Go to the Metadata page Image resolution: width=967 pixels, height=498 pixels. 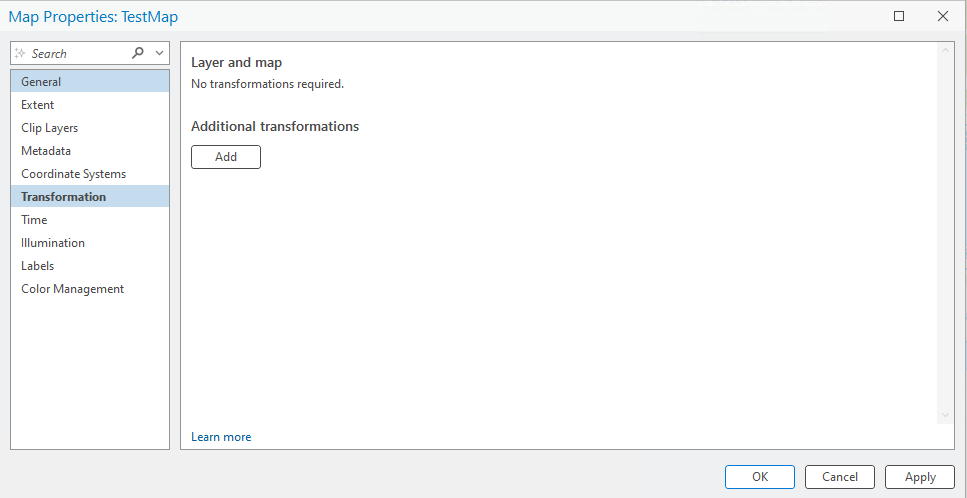point(90,150)
